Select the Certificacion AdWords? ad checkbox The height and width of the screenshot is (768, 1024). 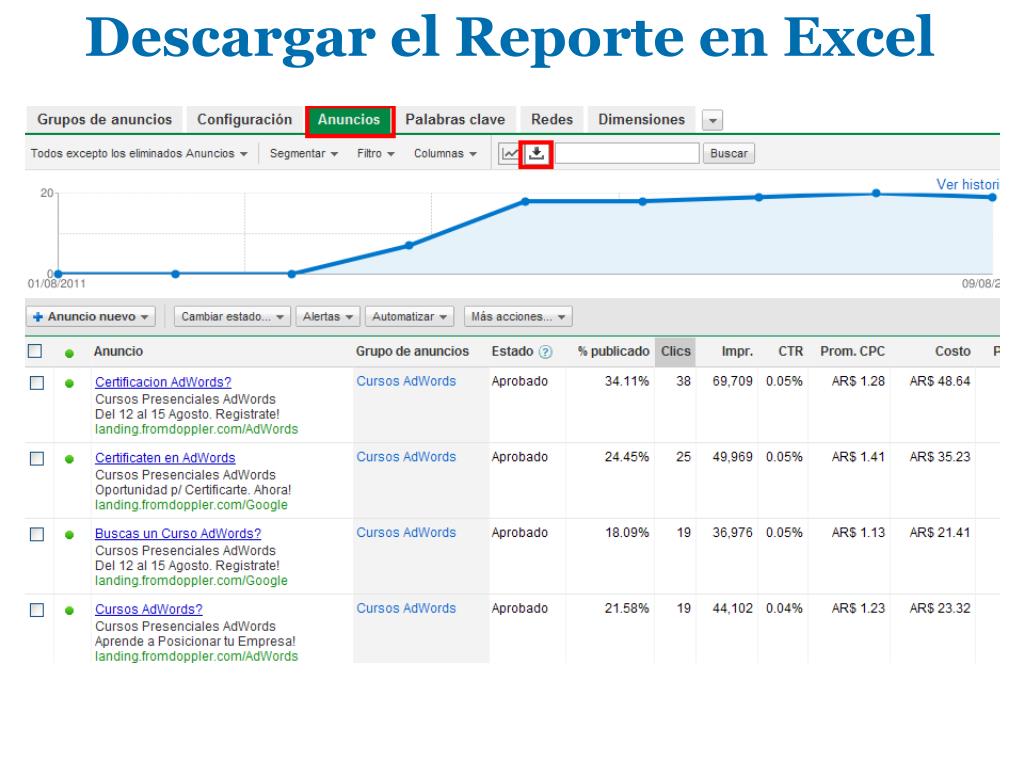point(37,383)
